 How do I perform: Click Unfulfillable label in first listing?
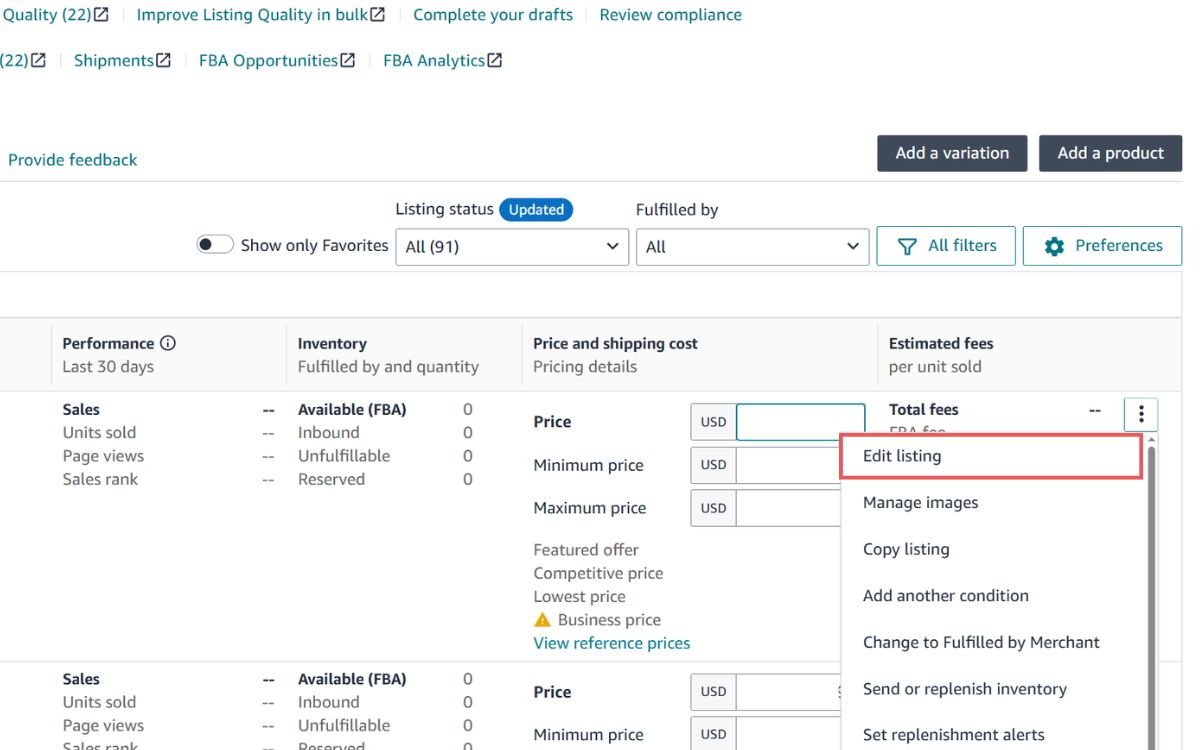point(344,456)
